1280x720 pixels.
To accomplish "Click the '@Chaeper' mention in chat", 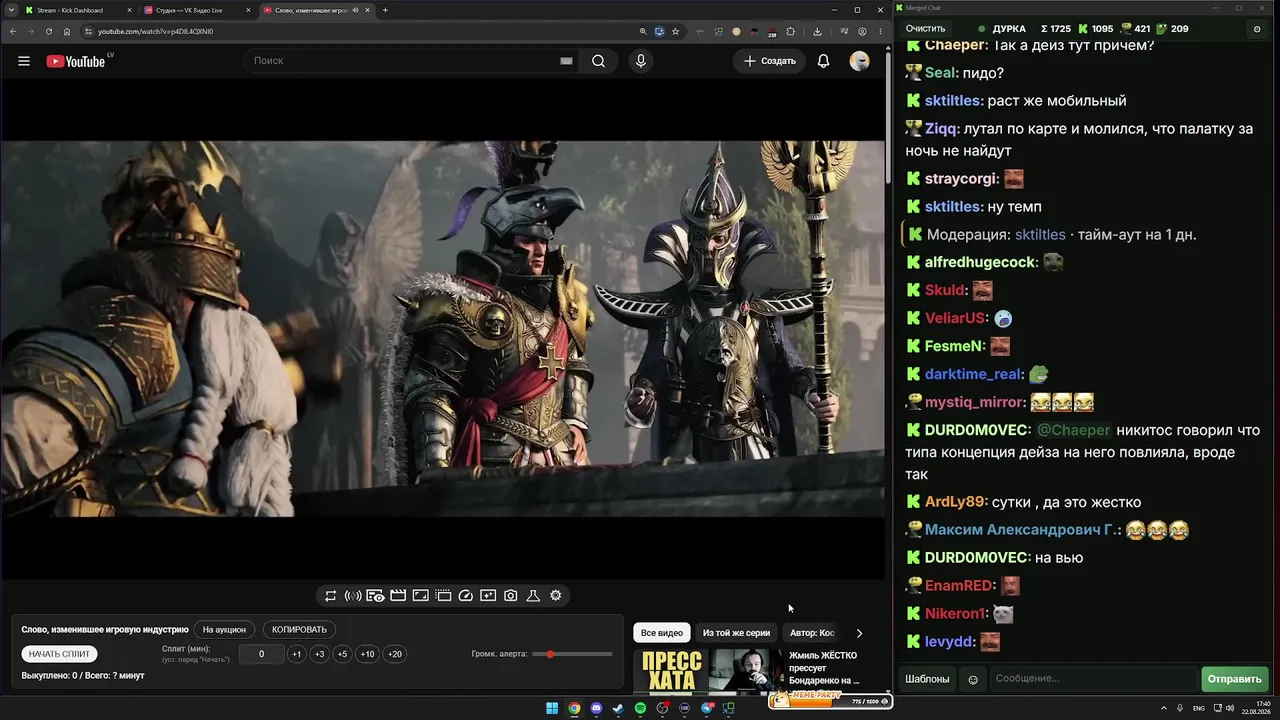I will 1073,430.
